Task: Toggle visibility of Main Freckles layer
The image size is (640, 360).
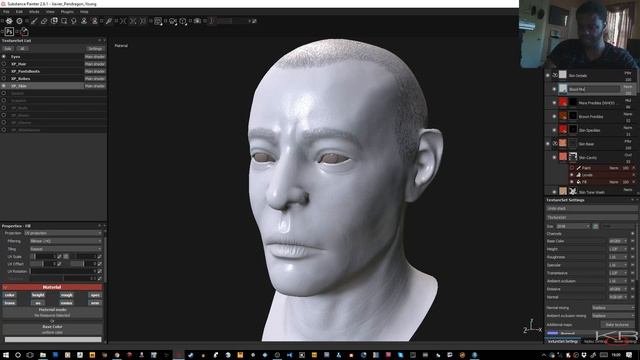Action: pos(554,103)
